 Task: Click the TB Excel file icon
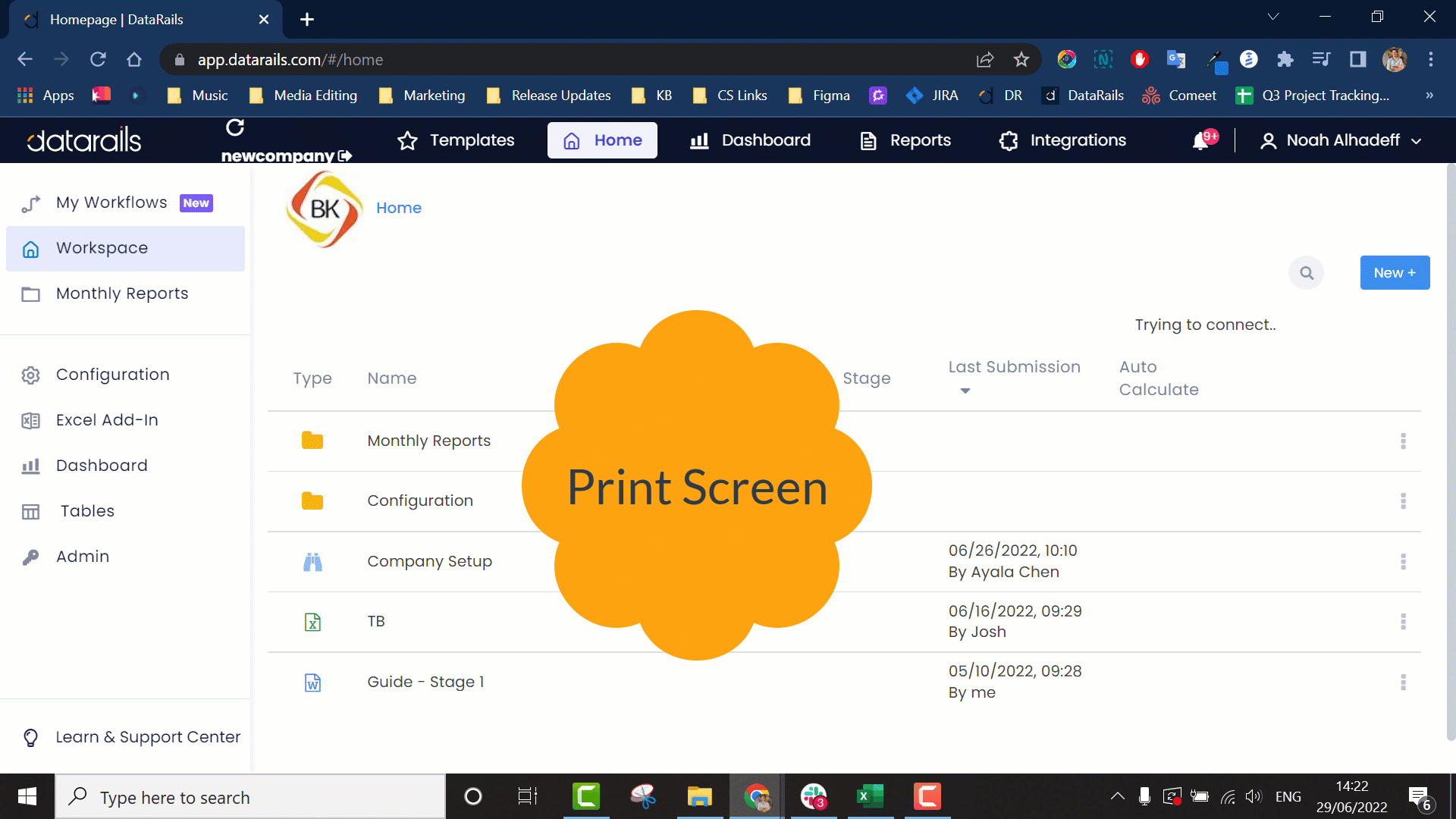[312, 622]
